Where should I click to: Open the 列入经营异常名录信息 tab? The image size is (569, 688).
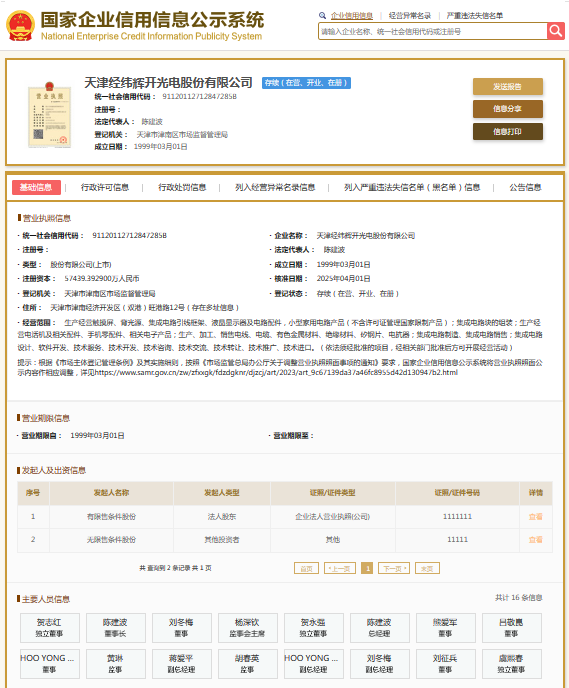[x=275, y=187]
